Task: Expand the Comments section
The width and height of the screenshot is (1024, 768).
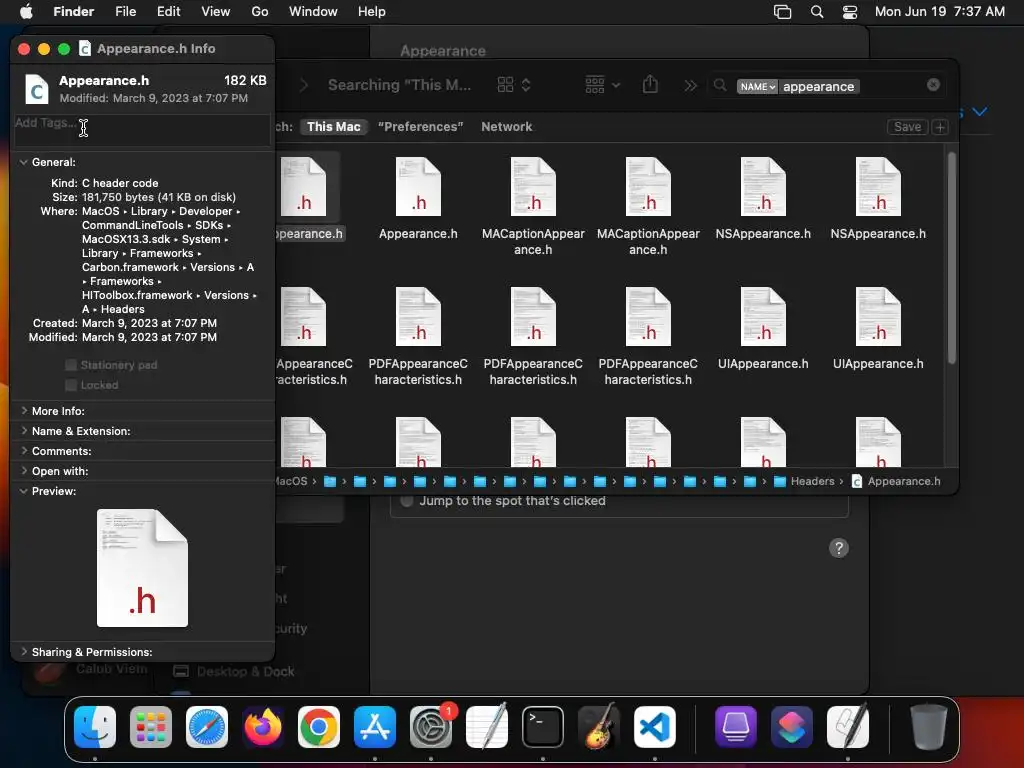Action: click(x=24, y=451)
